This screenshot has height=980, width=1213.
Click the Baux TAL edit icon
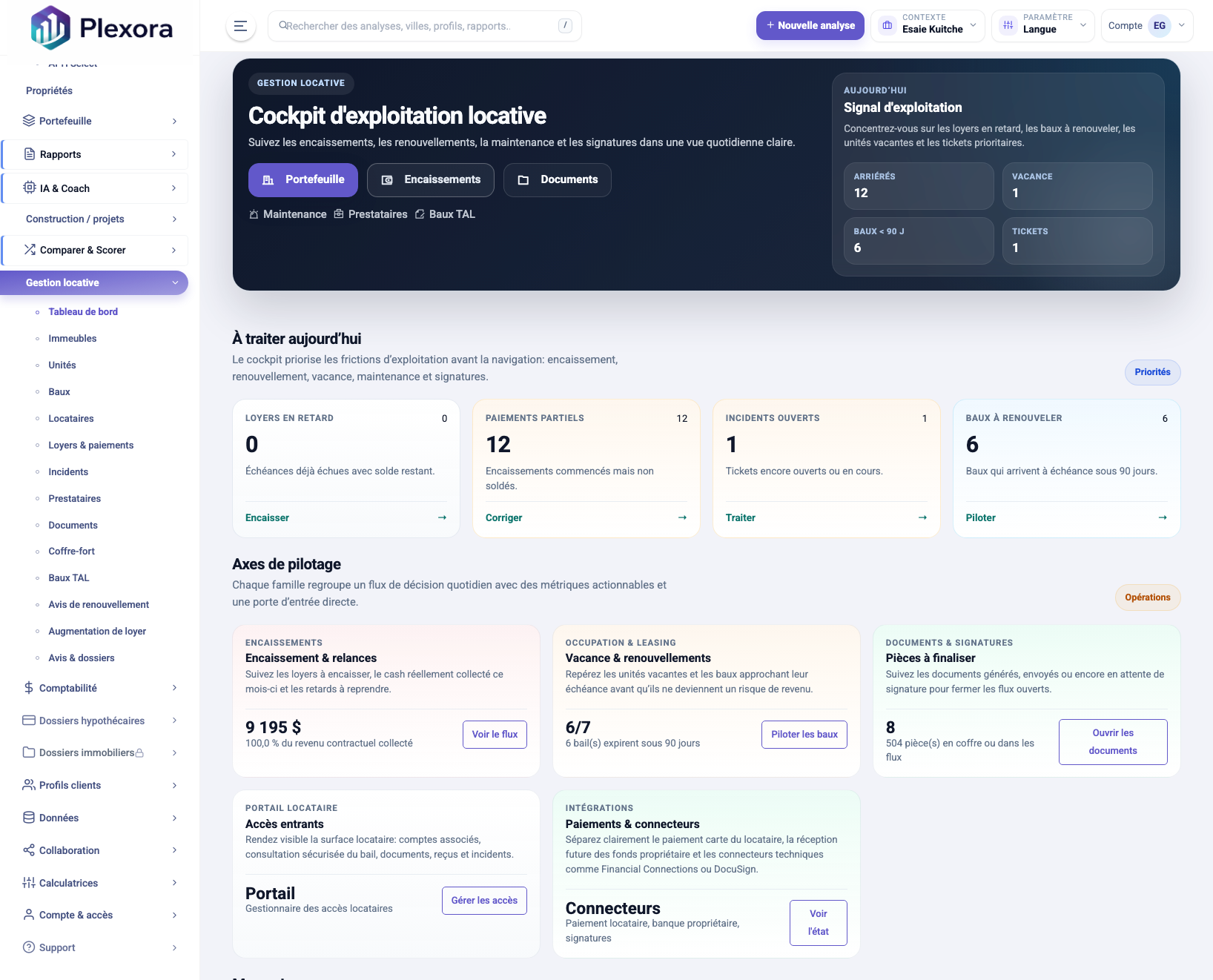click(x=420, y=214)
